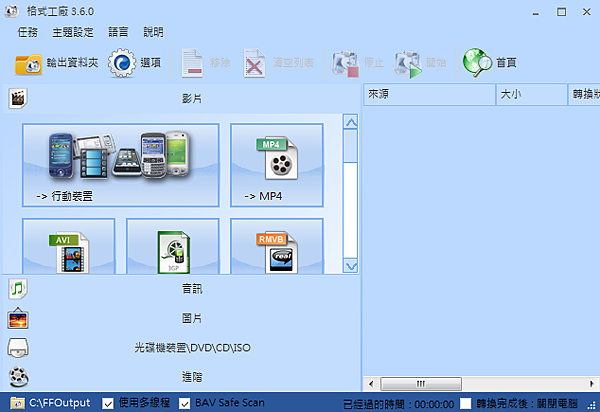Sort by the 來源 source column header
This screenshot has width=600, height=412.
coord(429,94)
